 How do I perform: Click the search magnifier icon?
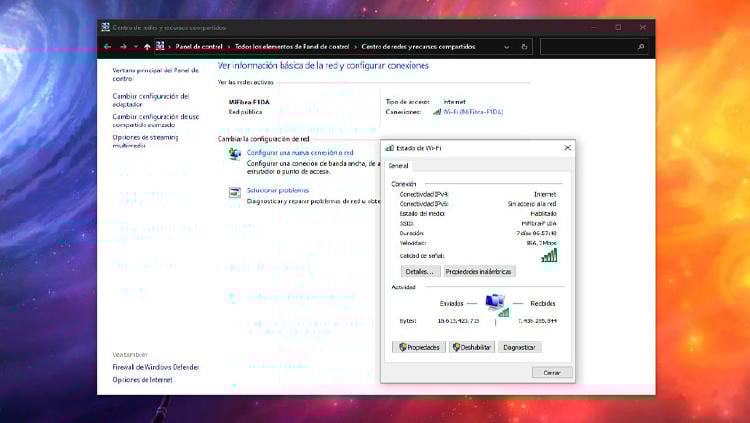[x=641, y=46]
